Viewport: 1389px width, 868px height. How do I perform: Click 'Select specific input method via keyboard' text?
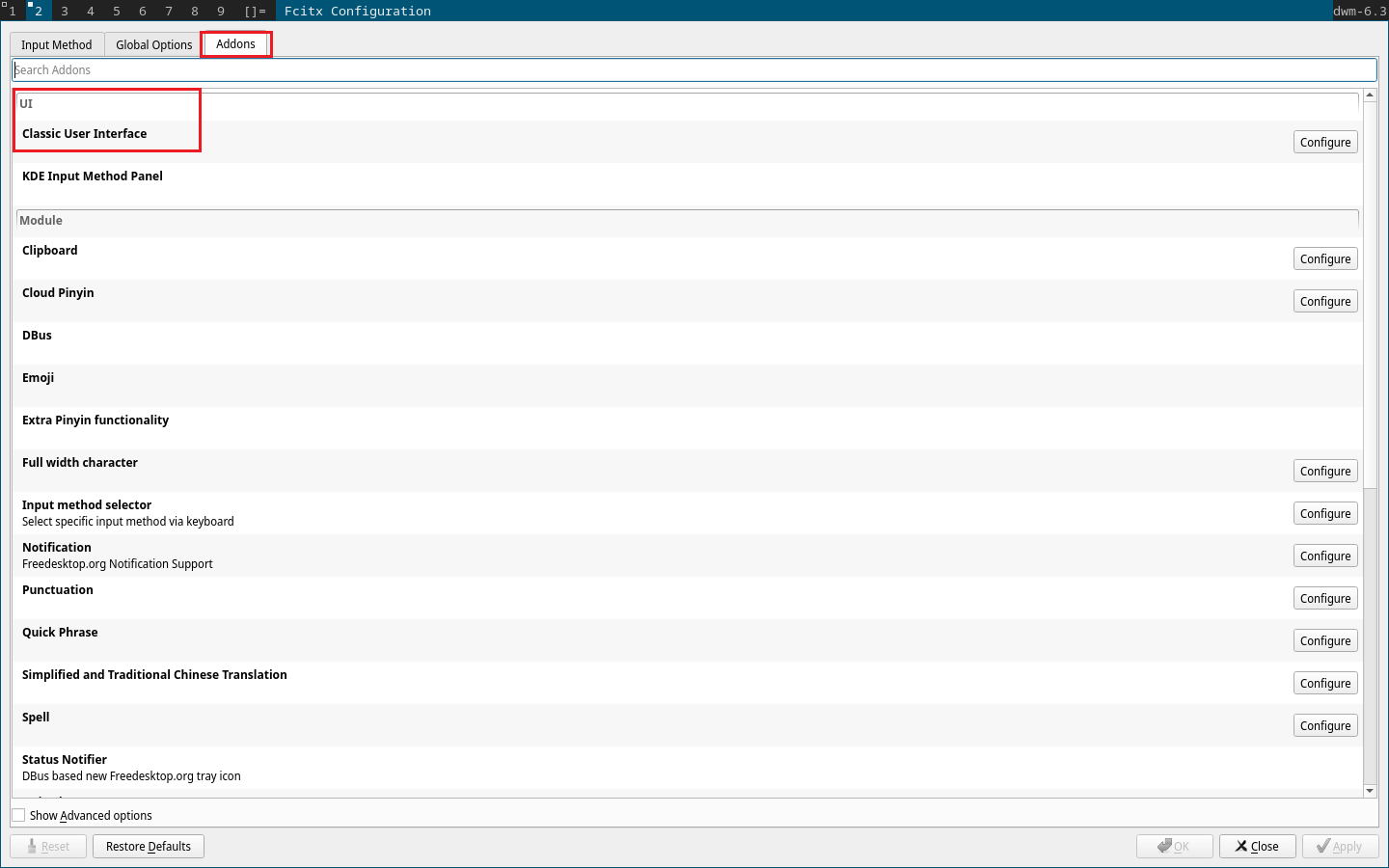click(x=128, y=522)
